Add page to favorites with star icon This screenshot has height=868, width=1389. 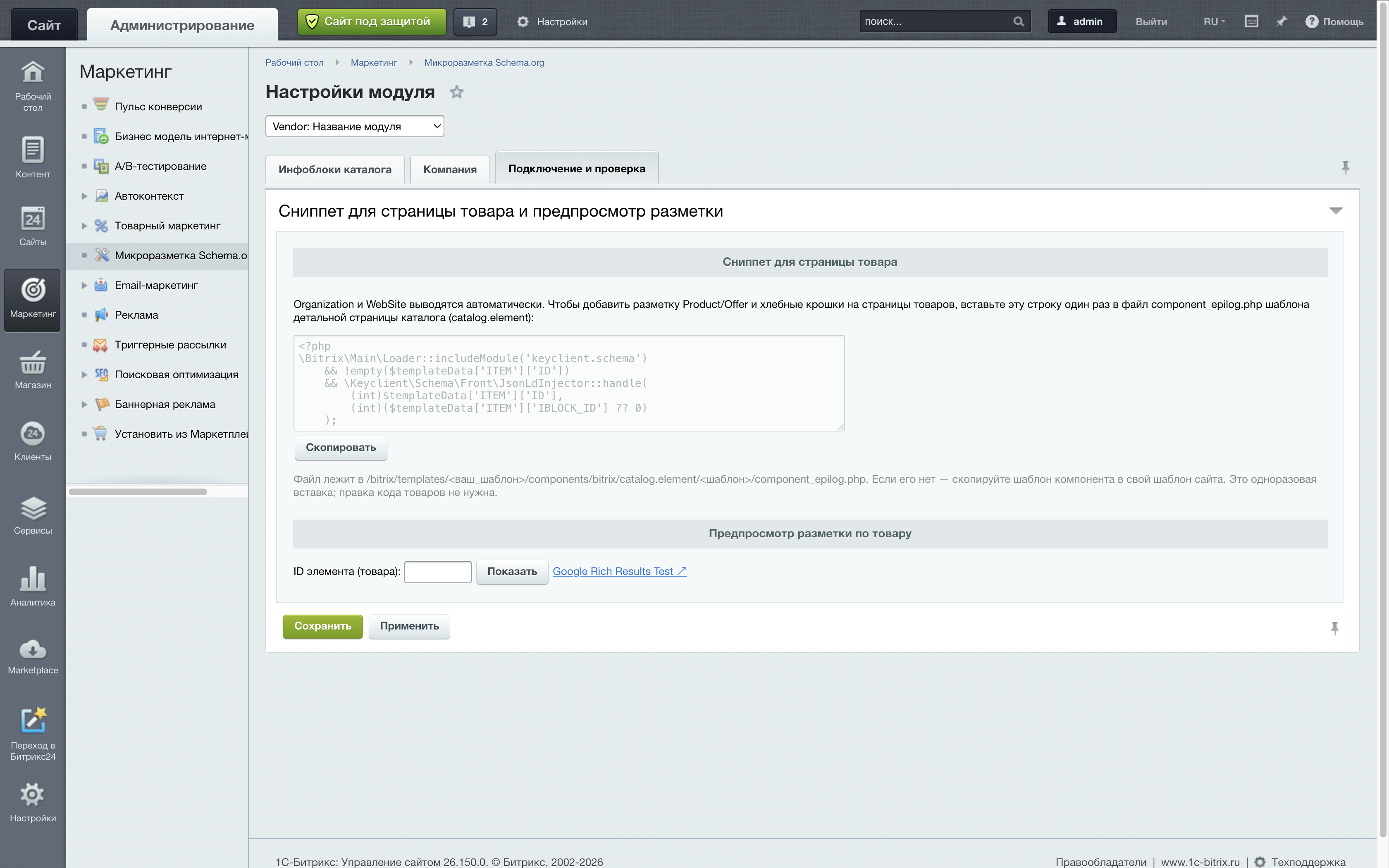pos(456,92)
